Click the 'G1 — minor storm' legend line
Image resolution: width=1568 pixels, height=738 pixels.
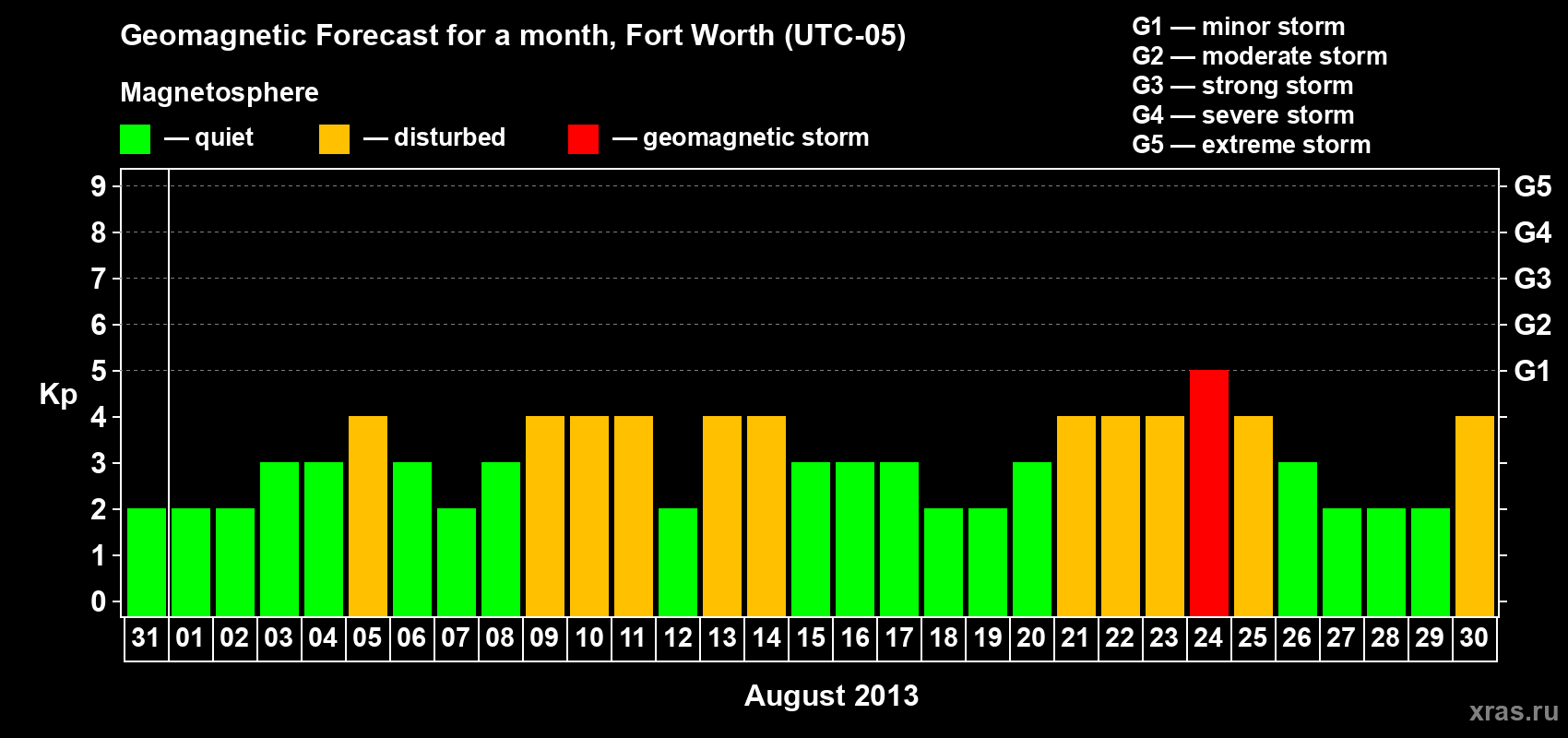tap(1239, 27)
